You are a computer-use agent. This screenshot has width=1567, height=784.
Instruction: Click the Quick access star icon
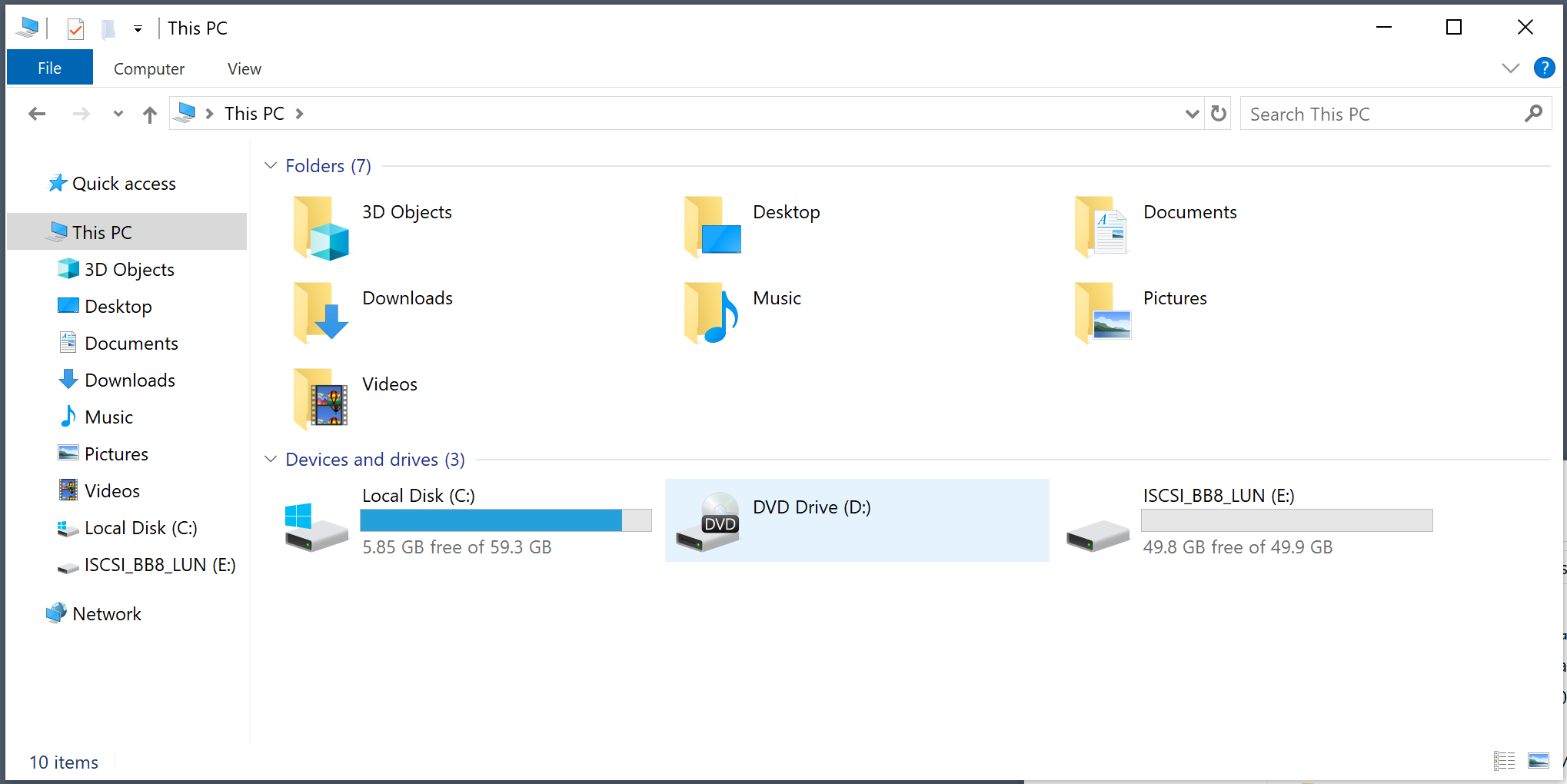pos(58,183)
